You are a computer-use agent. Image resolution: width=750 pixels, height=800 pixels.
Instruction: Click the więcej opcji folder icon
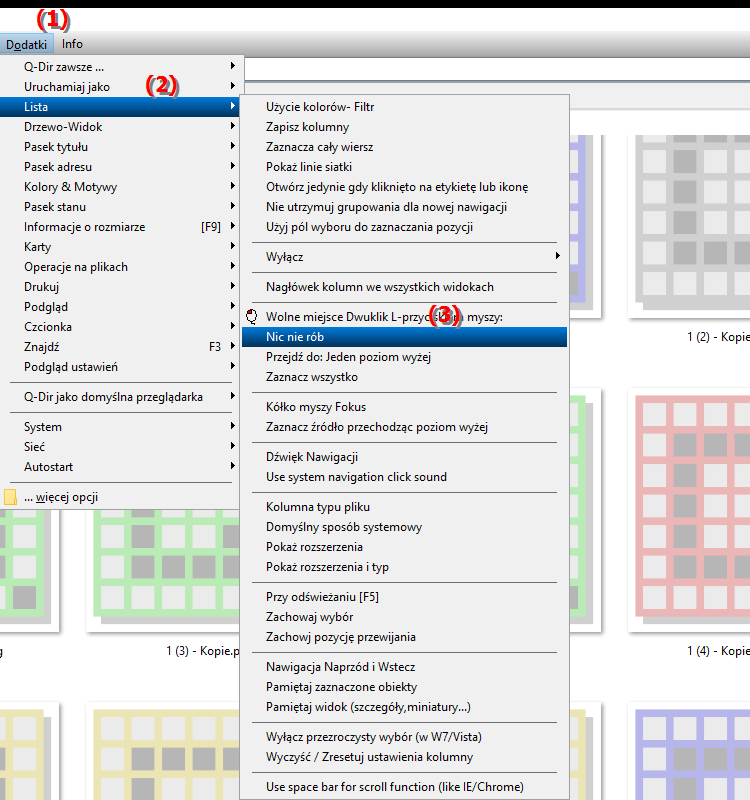point(10,497)
